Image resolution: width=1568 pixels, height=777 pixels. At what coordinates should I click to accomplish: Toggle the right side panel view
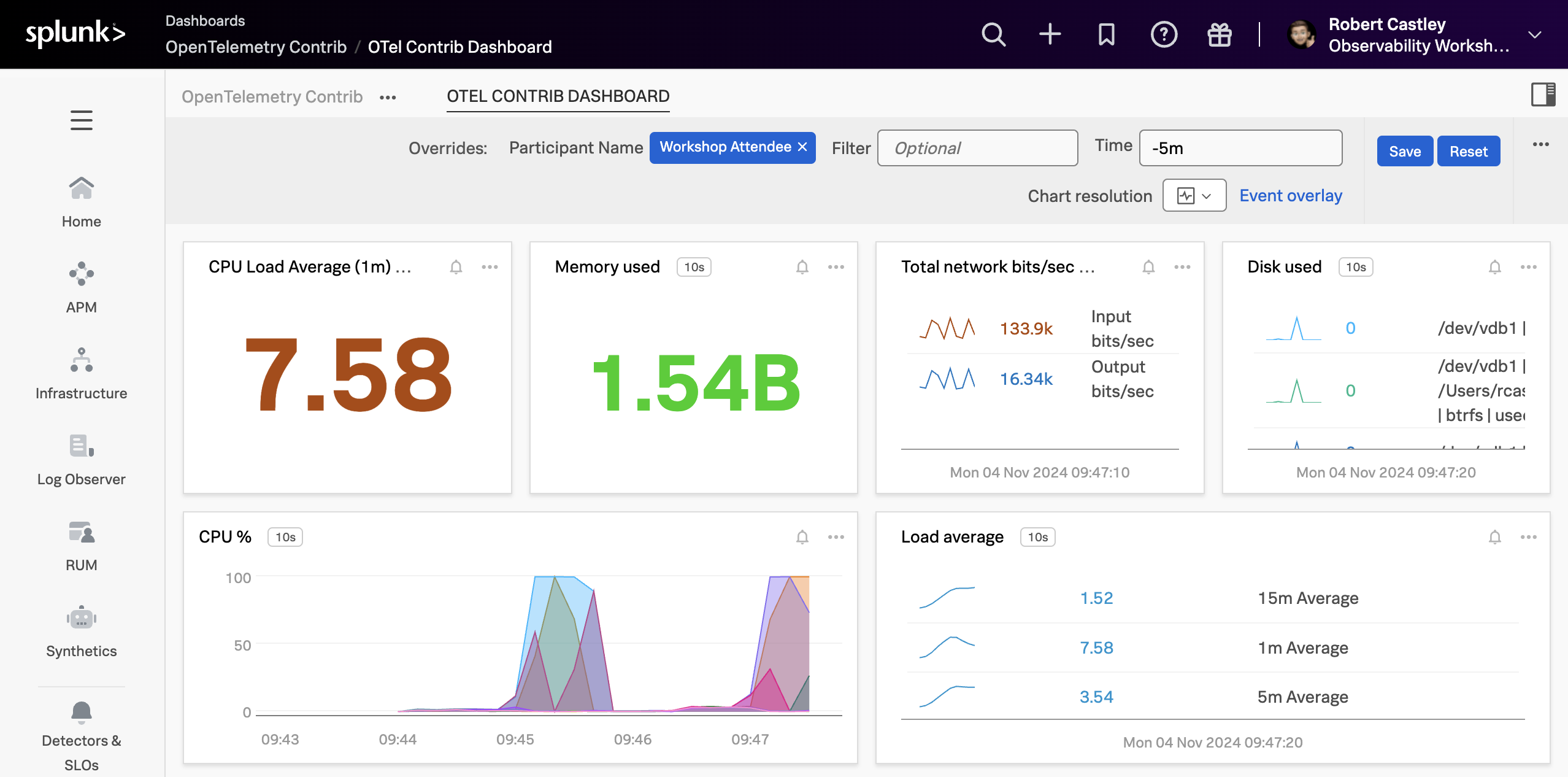tap(1543, 94)
